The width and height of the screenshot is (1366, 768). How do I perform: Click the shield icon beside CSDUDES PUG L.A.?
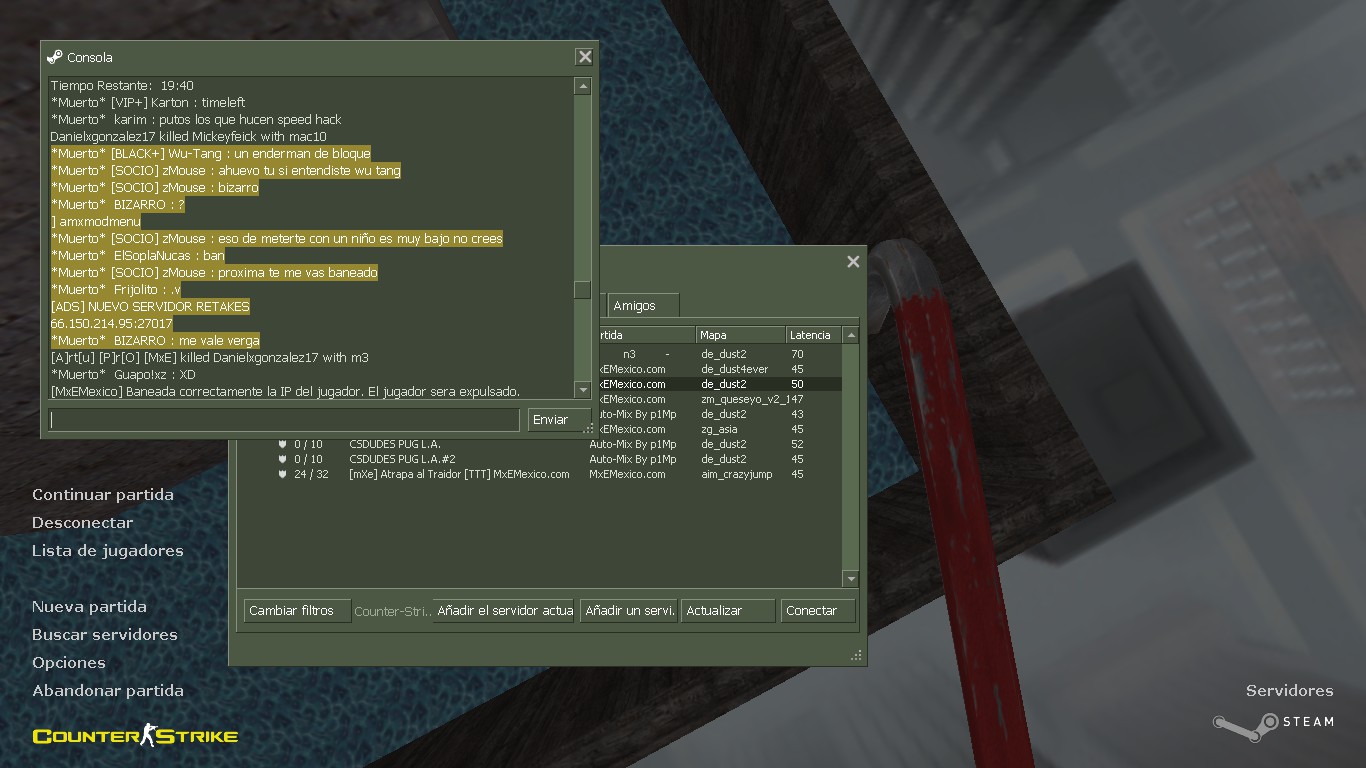pyautogui.click(x=283, y=444)
